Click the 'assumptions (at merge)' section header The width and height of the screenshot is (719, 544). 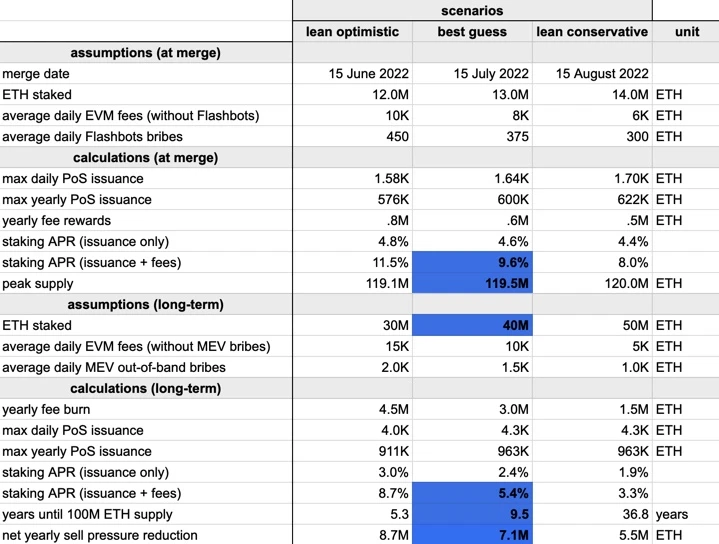(x=146, y=53)
